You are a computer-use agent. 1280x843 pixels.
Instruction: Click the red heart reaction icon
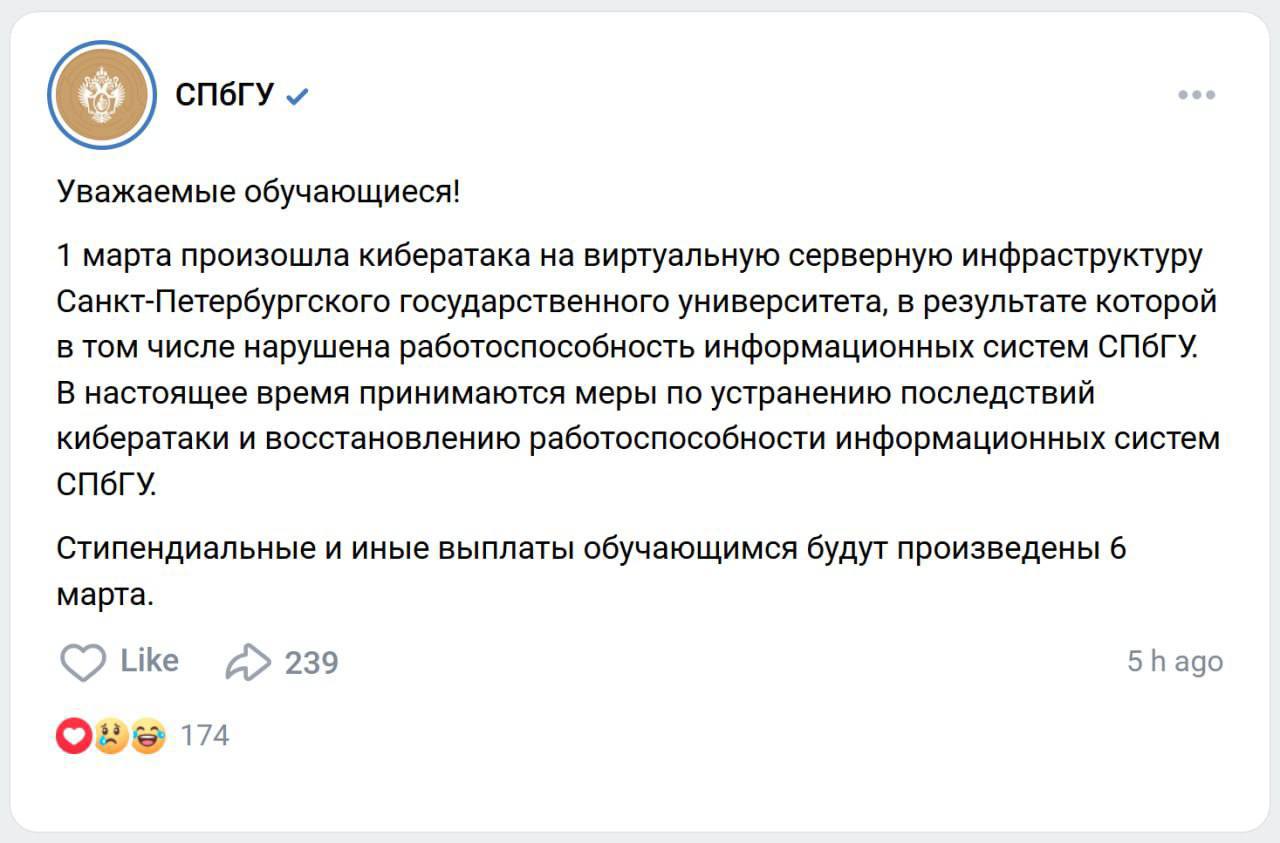tap(74, 737)
